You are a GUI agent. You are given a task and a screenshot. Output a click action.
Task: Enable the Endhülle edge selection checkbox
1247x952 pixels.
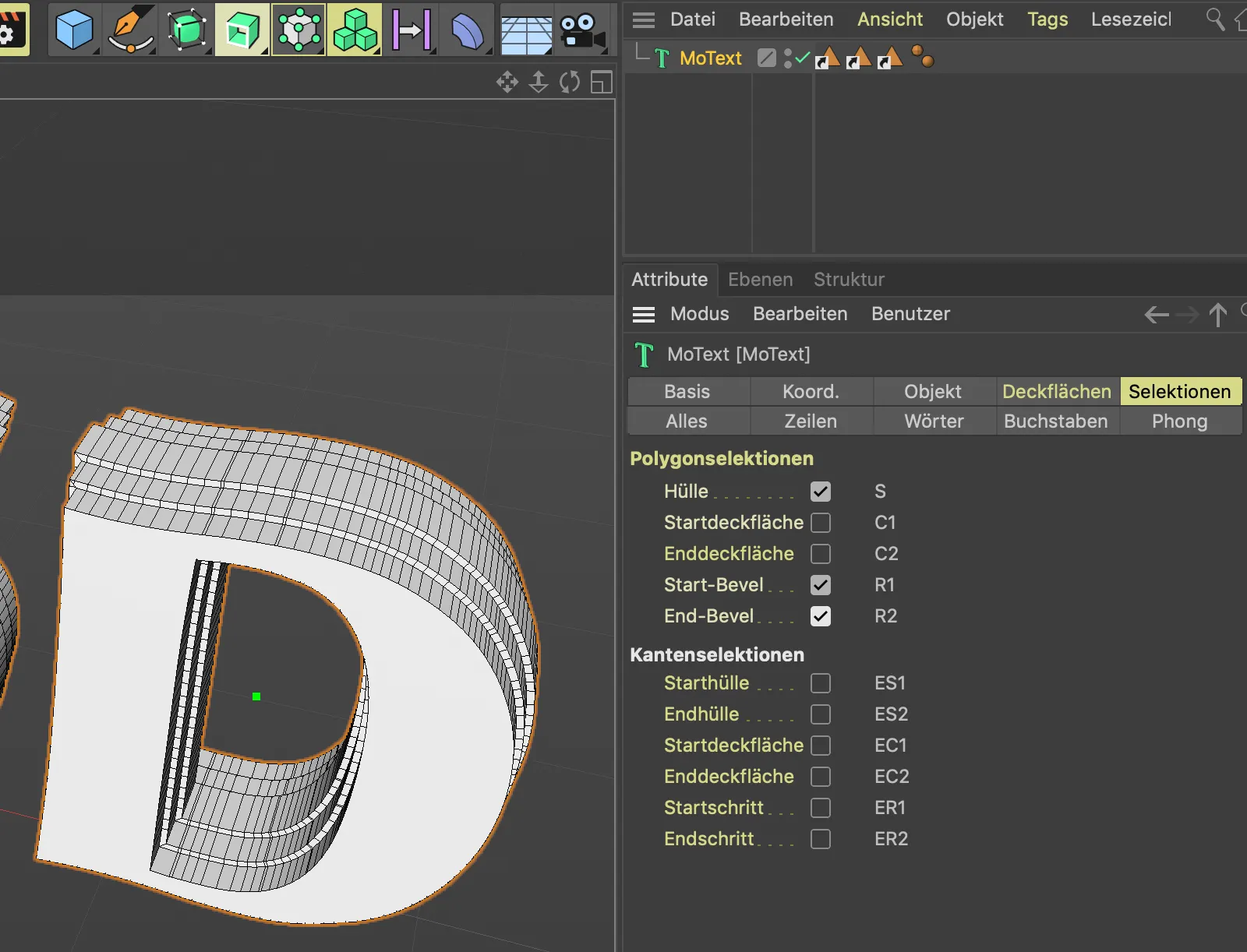point(821,714)
